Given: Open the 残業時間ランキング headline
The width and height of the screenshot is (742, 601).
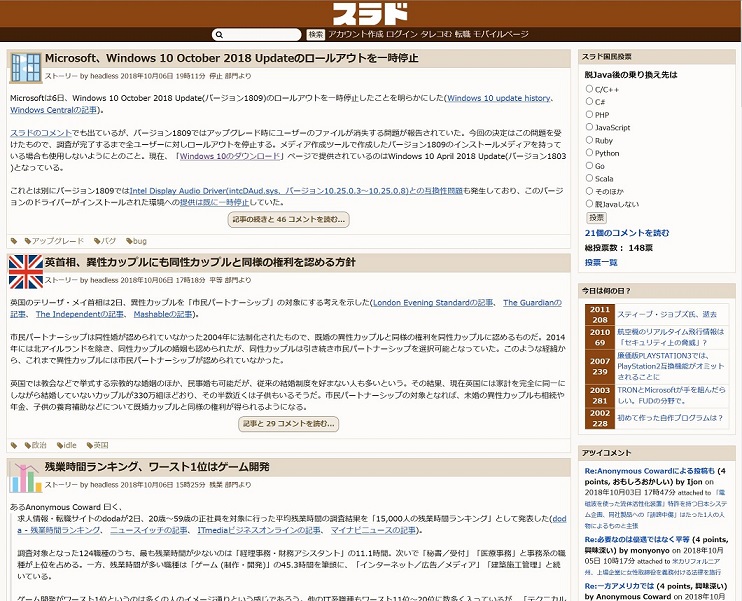Looking at the screenshot, I should pos(157,467).
